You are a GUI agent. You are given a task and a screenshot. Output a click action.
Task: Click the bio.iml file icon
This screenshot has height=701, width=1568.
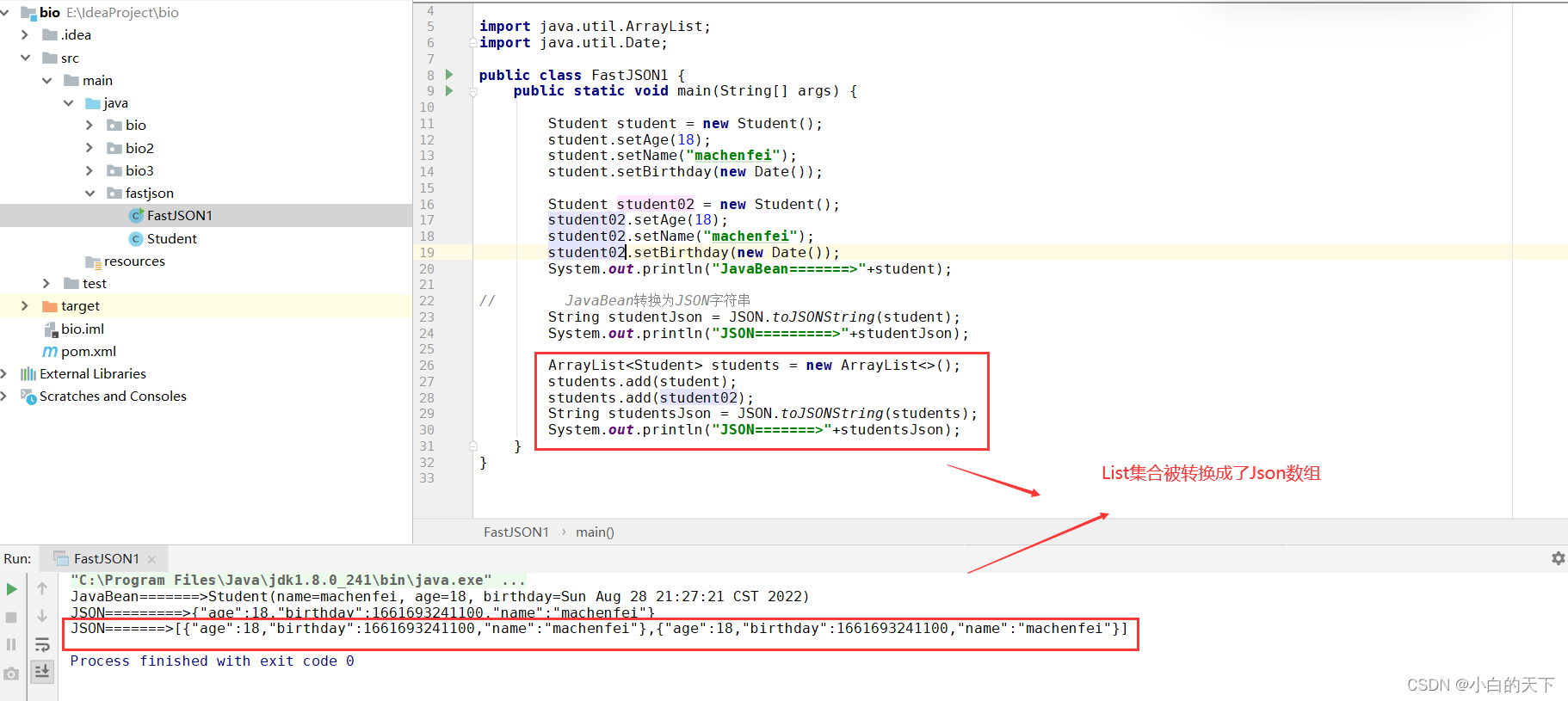point(50,329)
